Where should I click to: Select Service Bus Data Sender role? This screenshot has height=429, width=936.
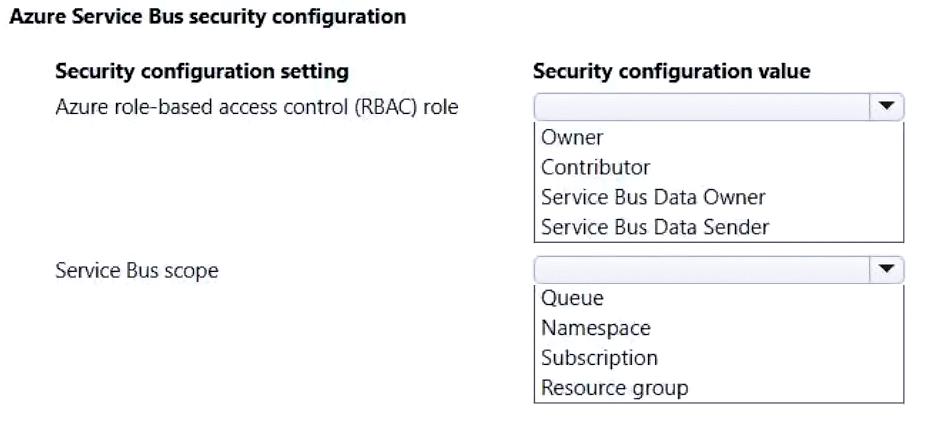coord(655,227)
